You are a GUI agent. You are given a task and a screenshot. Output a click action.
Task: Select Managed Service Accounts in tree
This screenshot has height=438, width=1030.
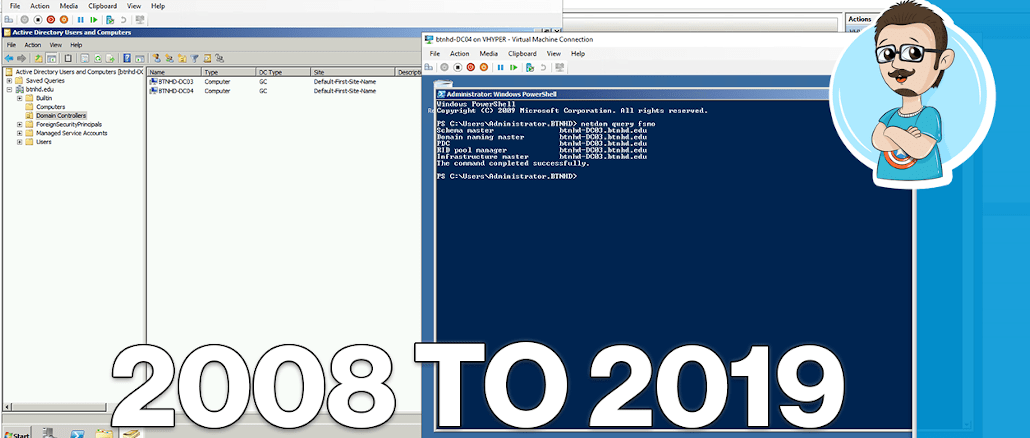[x=72, y=133]
